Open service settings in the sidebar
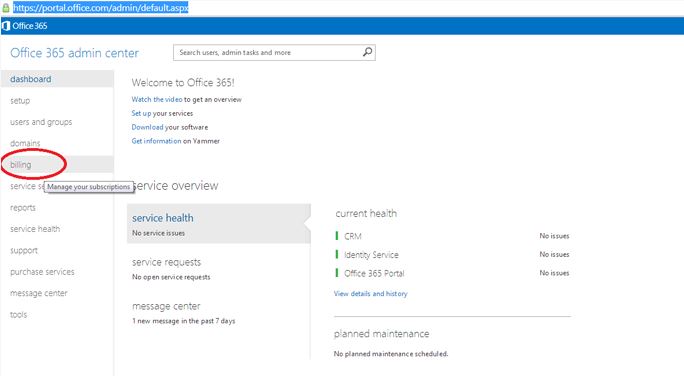This screenshot has width=684, height=376. pos(27,186)
